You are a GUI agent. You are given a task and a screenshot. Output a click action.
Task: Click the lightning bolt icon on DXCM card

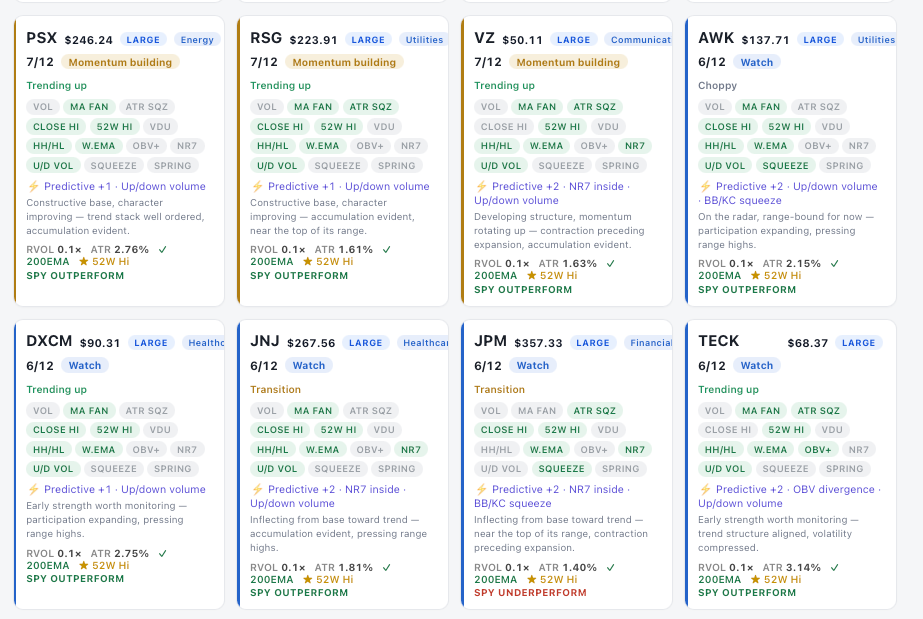coord(34,490)
